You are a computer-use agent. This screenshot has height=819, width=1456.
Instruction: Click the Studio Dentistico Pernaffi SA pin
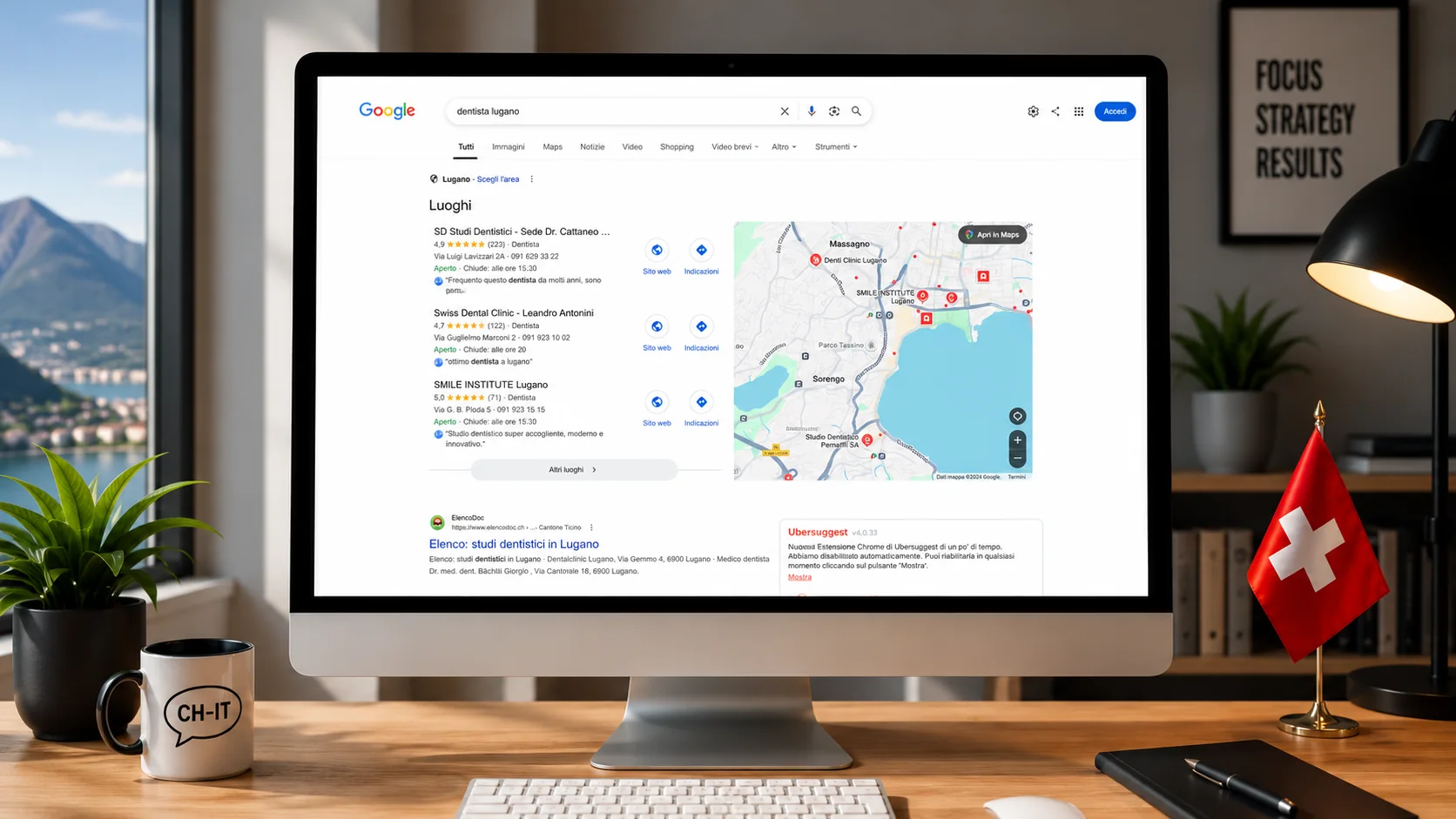click(x=866, y=440)
